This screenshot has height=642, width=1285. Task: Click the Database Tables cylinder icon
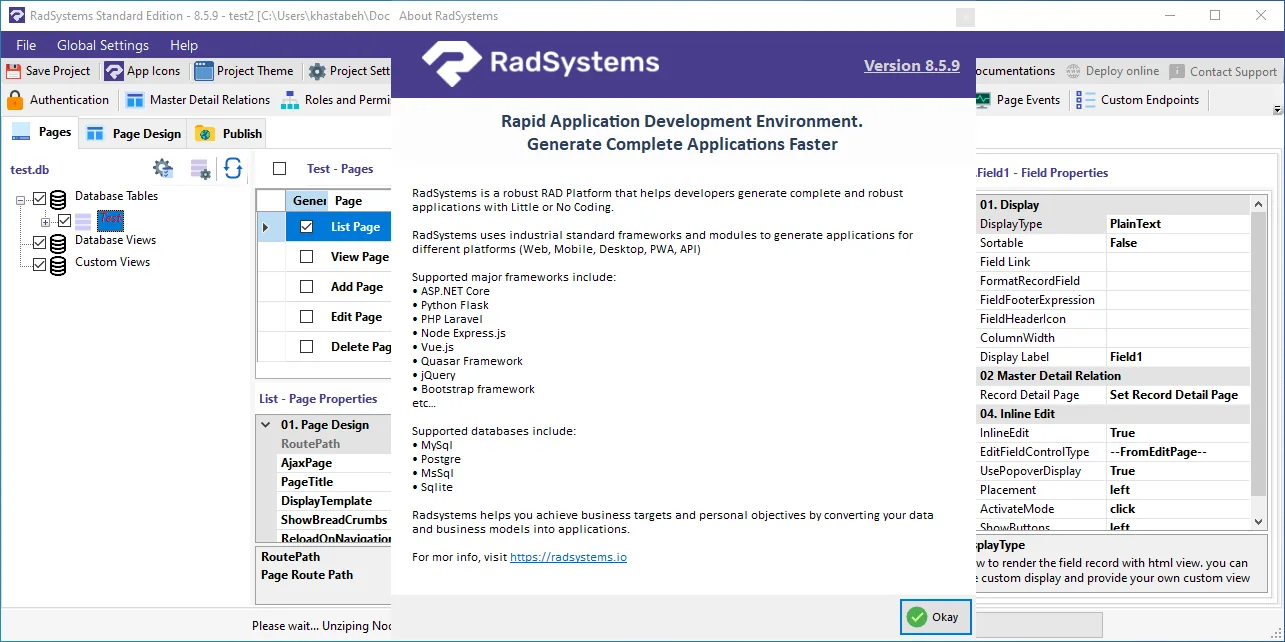pyautogui.click(x=59, y=198)
